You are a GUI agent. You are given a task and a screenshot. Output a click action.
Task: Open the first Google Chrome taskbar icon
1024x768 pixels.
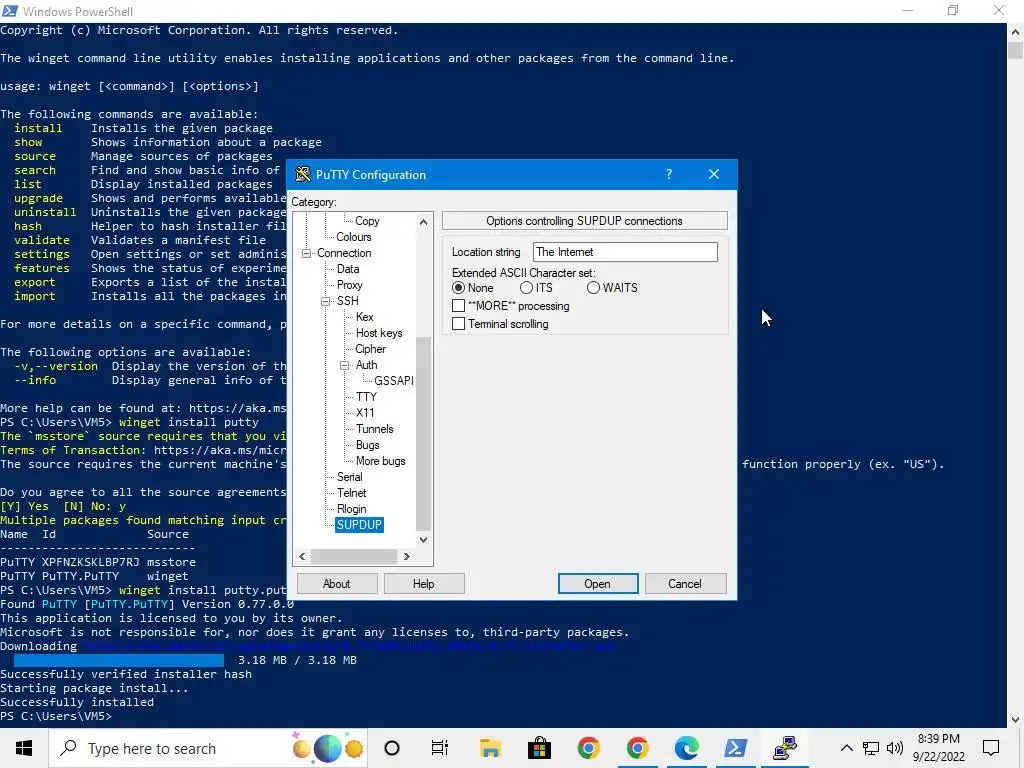pos(588,748)
